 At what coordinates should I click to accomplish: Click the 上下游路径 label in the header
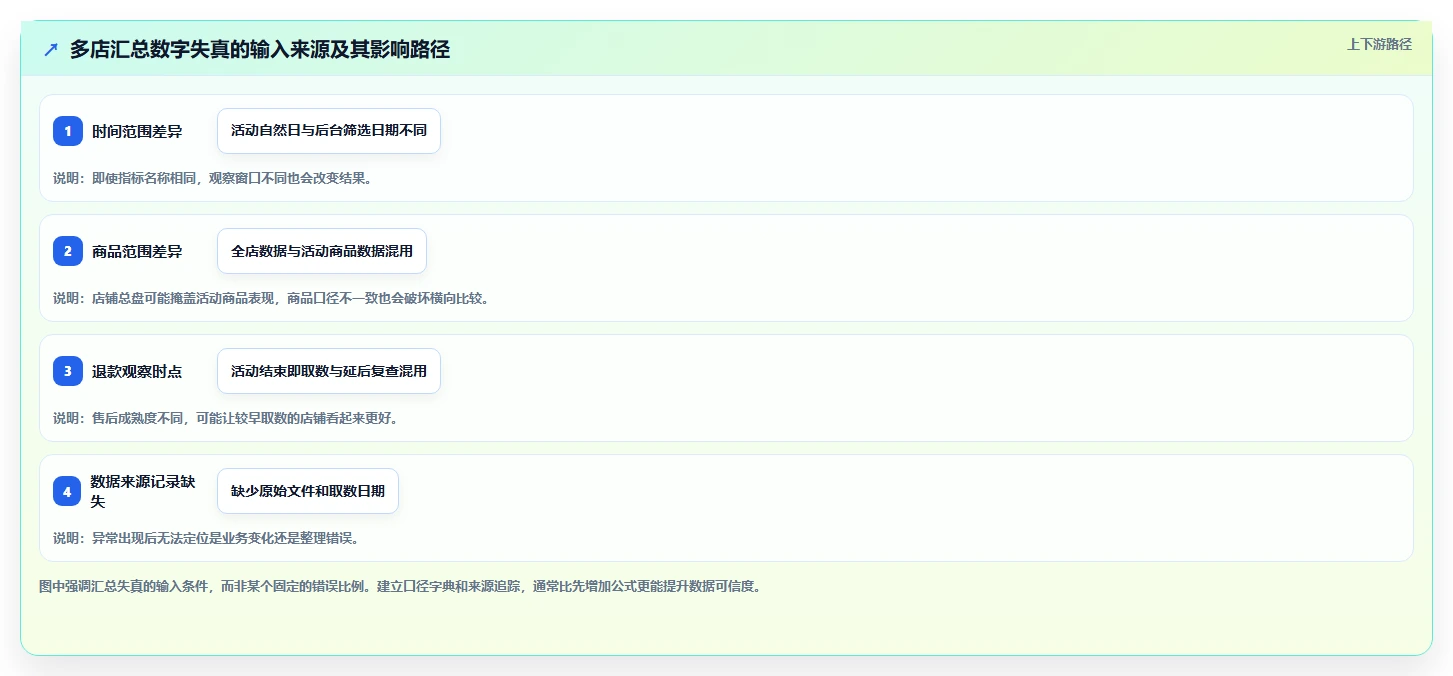(1379, 44)
